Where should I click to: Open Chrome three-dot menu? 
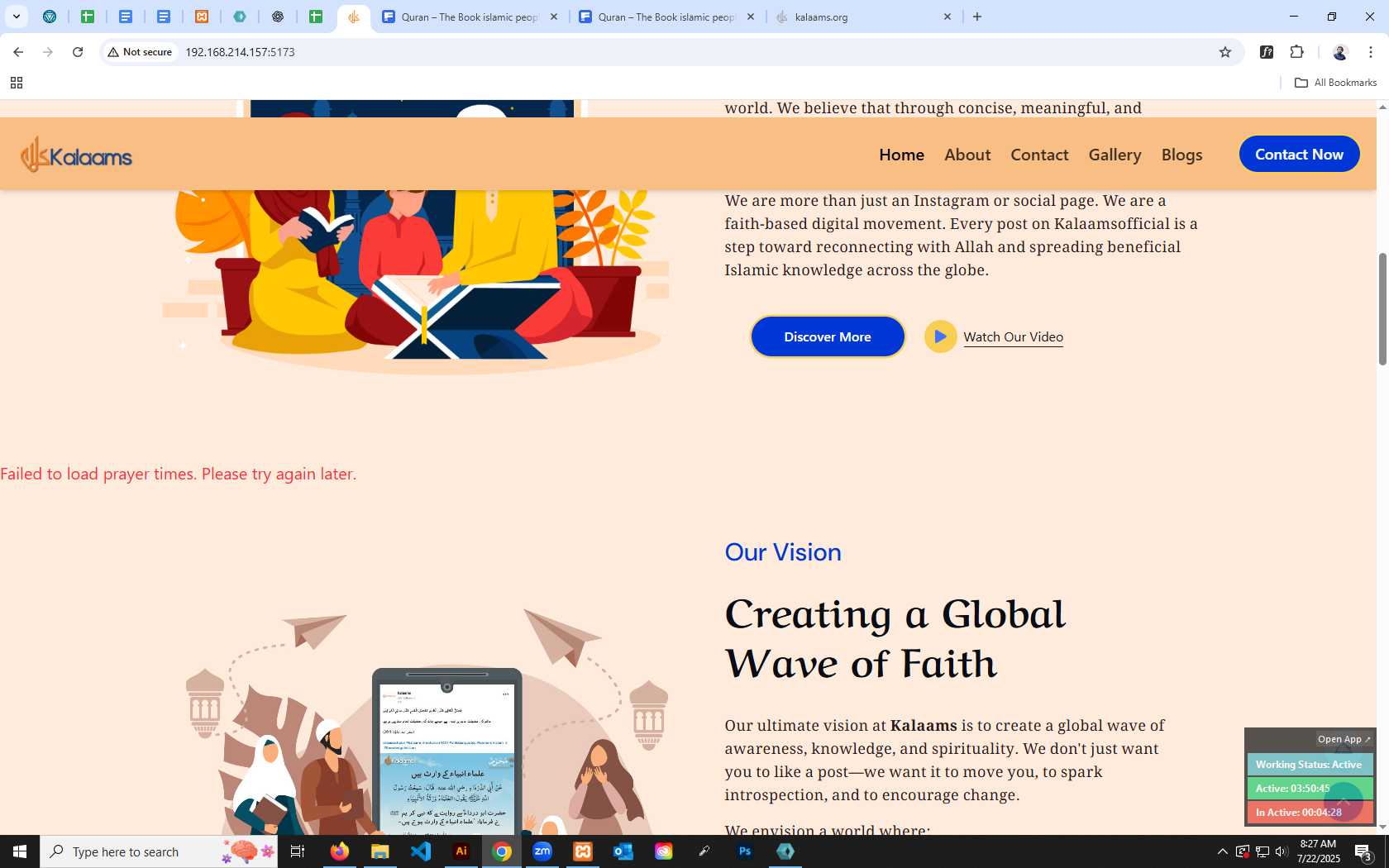coord(1371,52)
